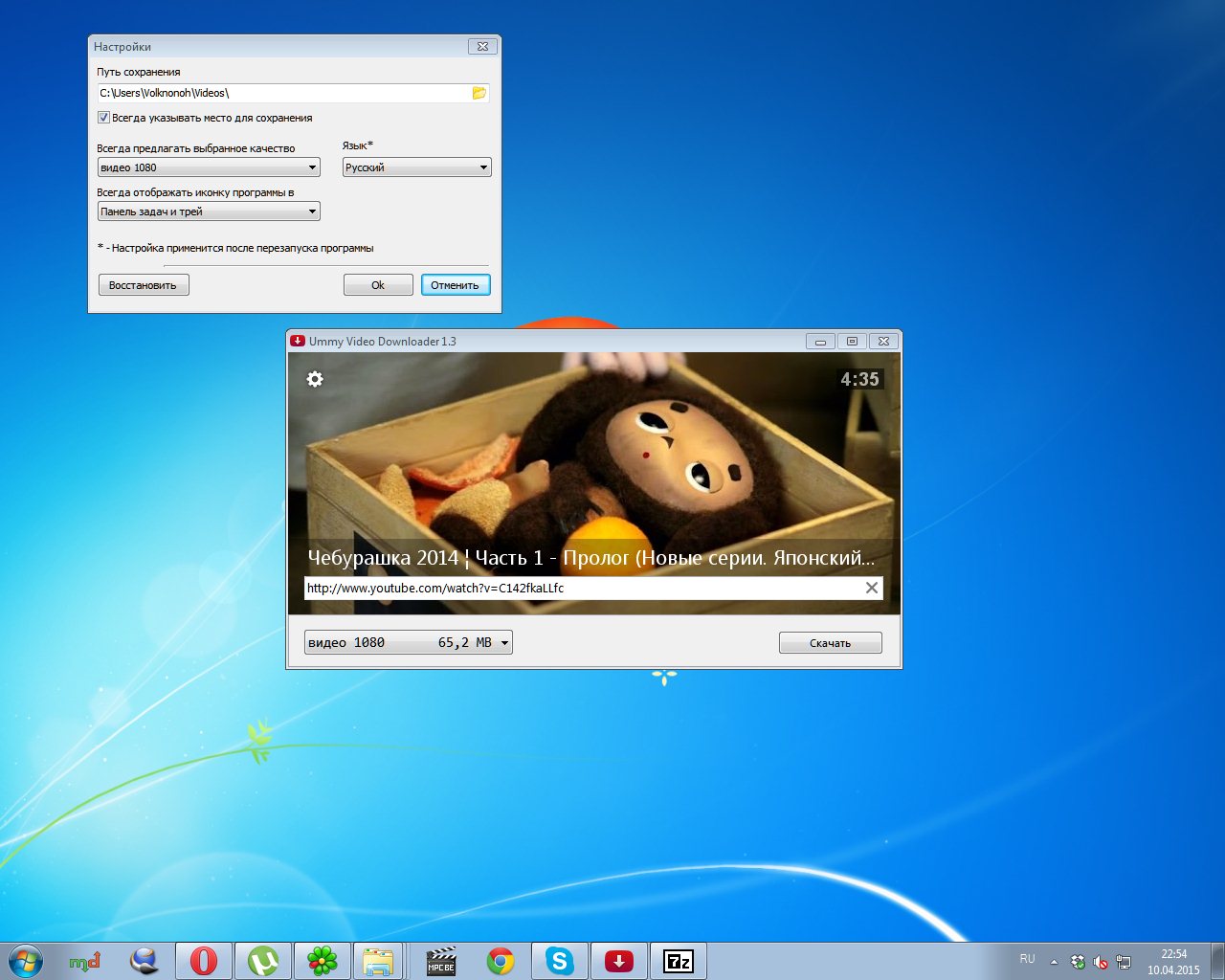Show hidden tray icons arrow
Viewport: 1225px width, 980px height.
[1054, 962]
